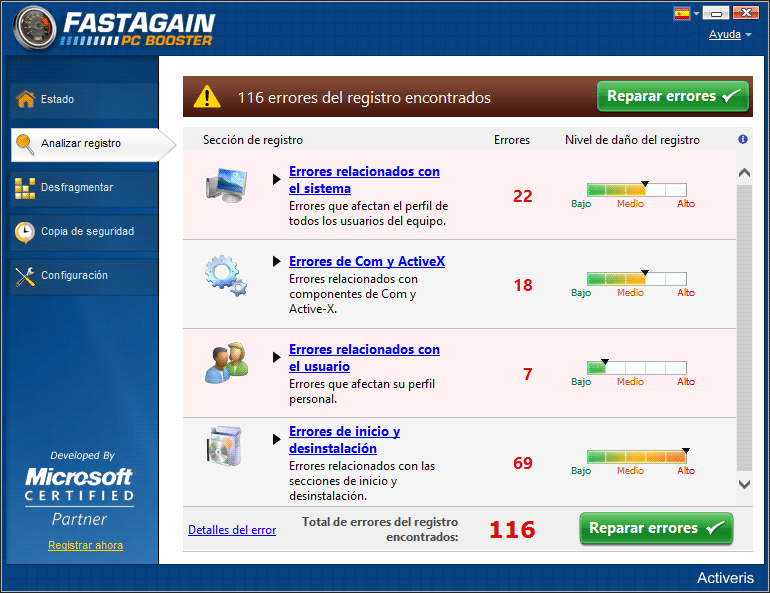770x593 pixels.
Task: Click the vertical scrollbar track
Action: [744, 328]
